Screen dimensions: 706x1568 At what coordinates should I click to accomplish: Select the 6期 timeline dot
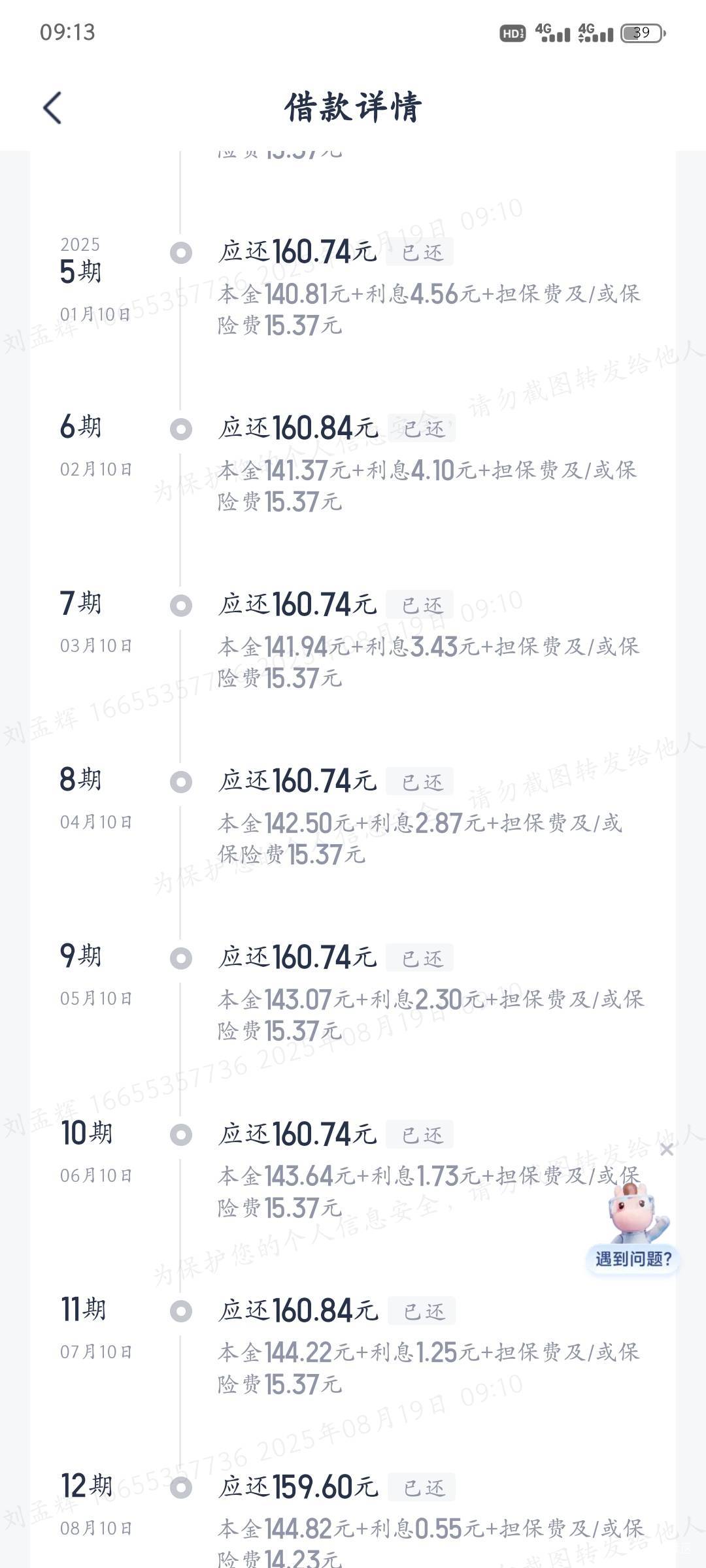pyautogui.click(x=181, y=429)
